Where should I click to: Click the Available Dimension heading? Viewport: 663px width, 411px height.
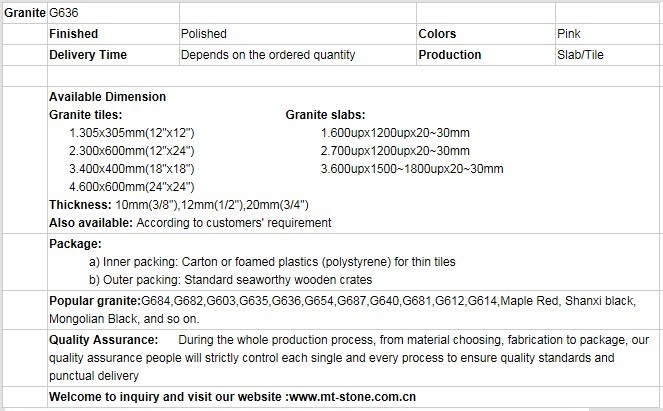tap(107, 97)
